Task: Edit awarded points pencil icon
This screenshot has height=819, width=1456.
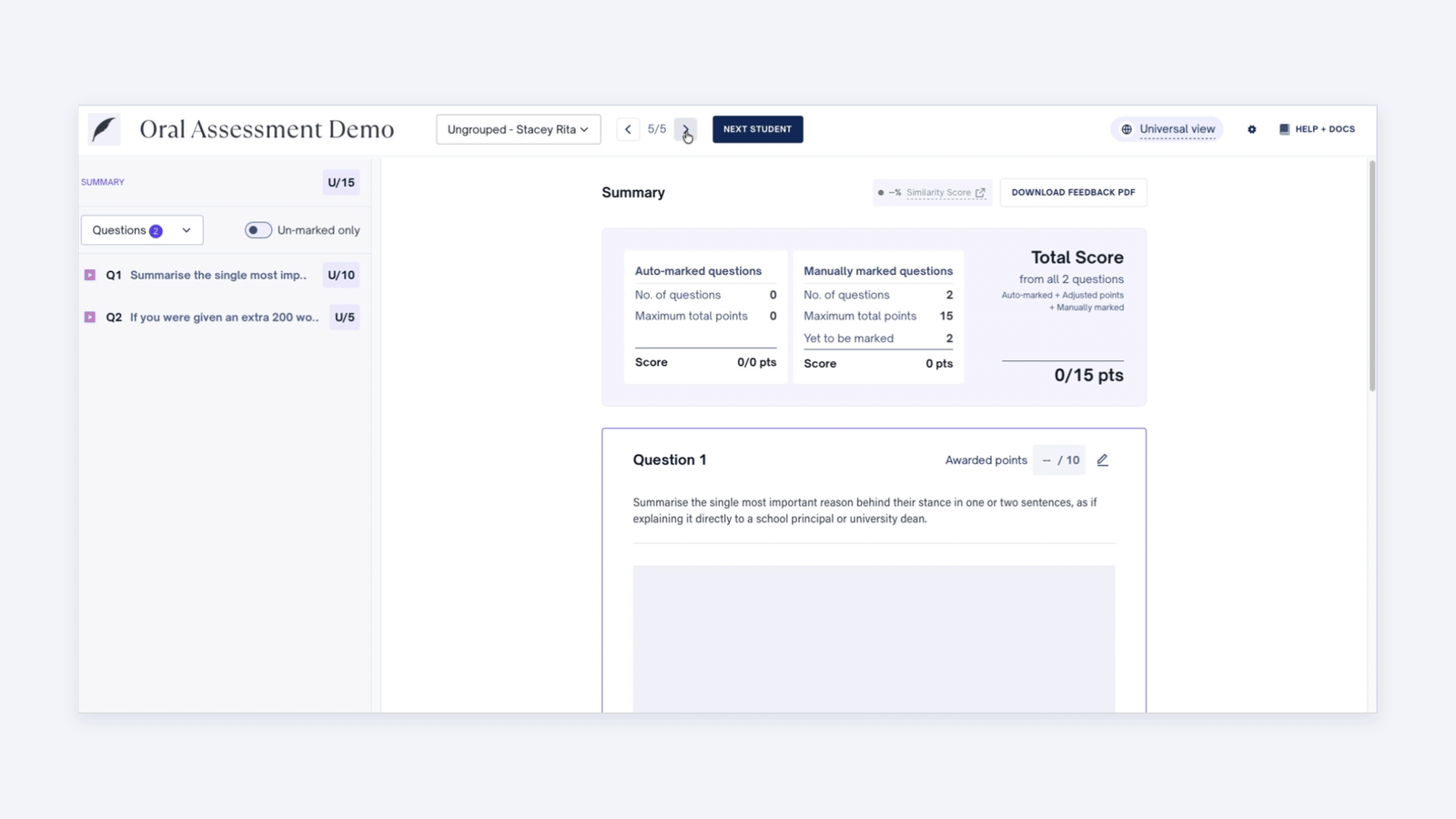Action: coord(1102,460)
